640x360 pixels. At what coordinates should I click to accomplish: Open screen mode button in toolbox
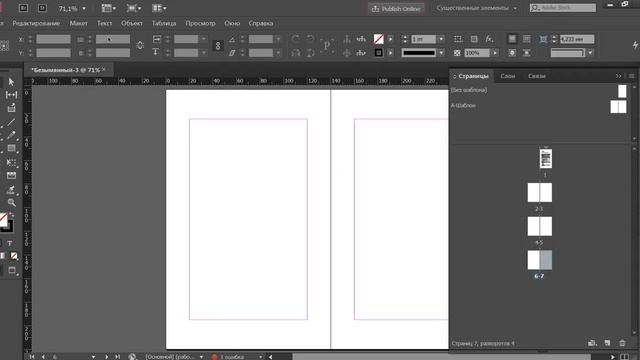[12, 270]
